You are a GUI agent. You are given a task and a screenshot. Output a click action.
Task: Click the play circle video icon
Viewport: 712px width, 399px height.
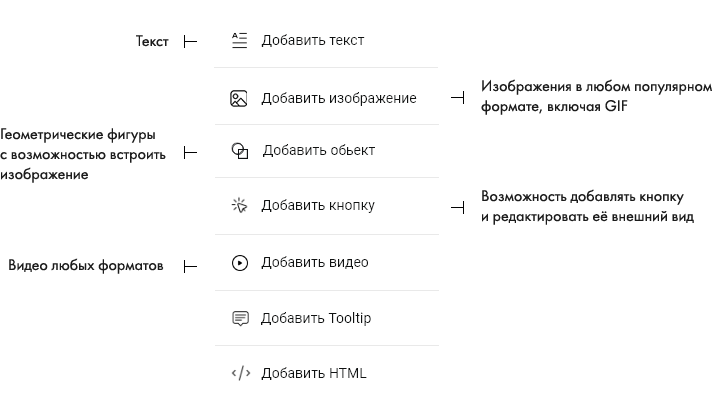point(240,263)
